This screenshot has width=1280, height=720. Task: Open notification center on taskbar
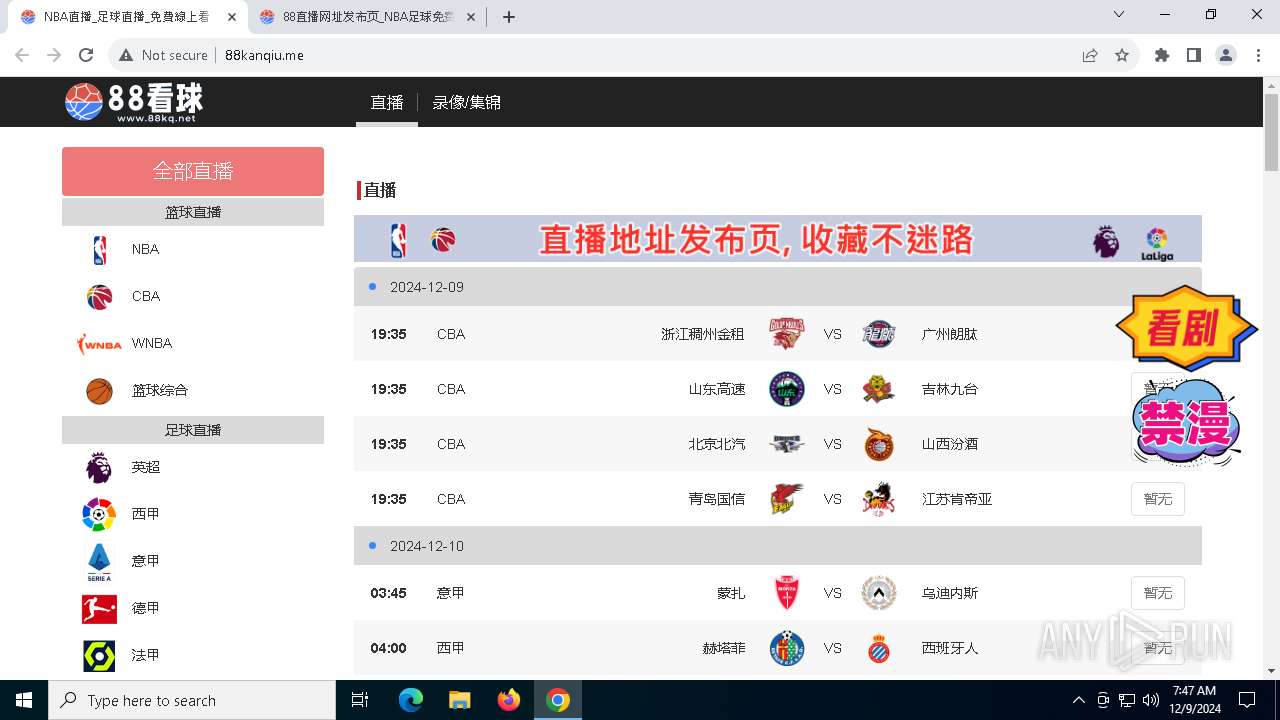click(1247, 700)
